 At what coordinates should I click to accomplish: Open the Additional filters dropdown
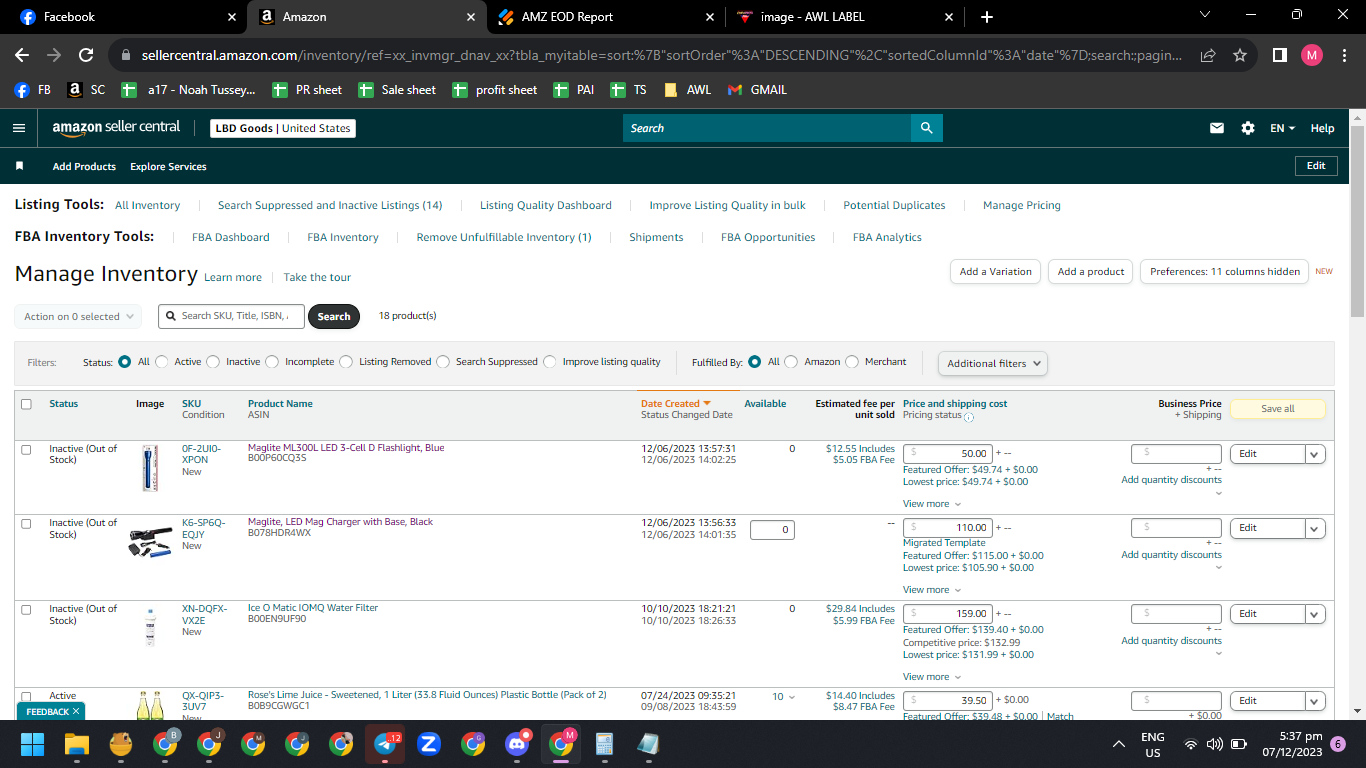(x=993, y=363)
